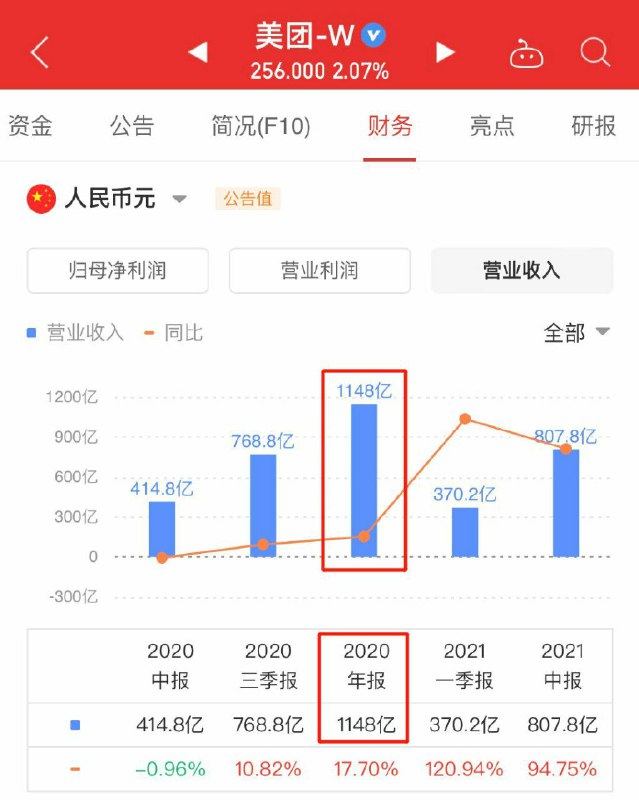Tap table cell 1148亿

click(366, 724)
